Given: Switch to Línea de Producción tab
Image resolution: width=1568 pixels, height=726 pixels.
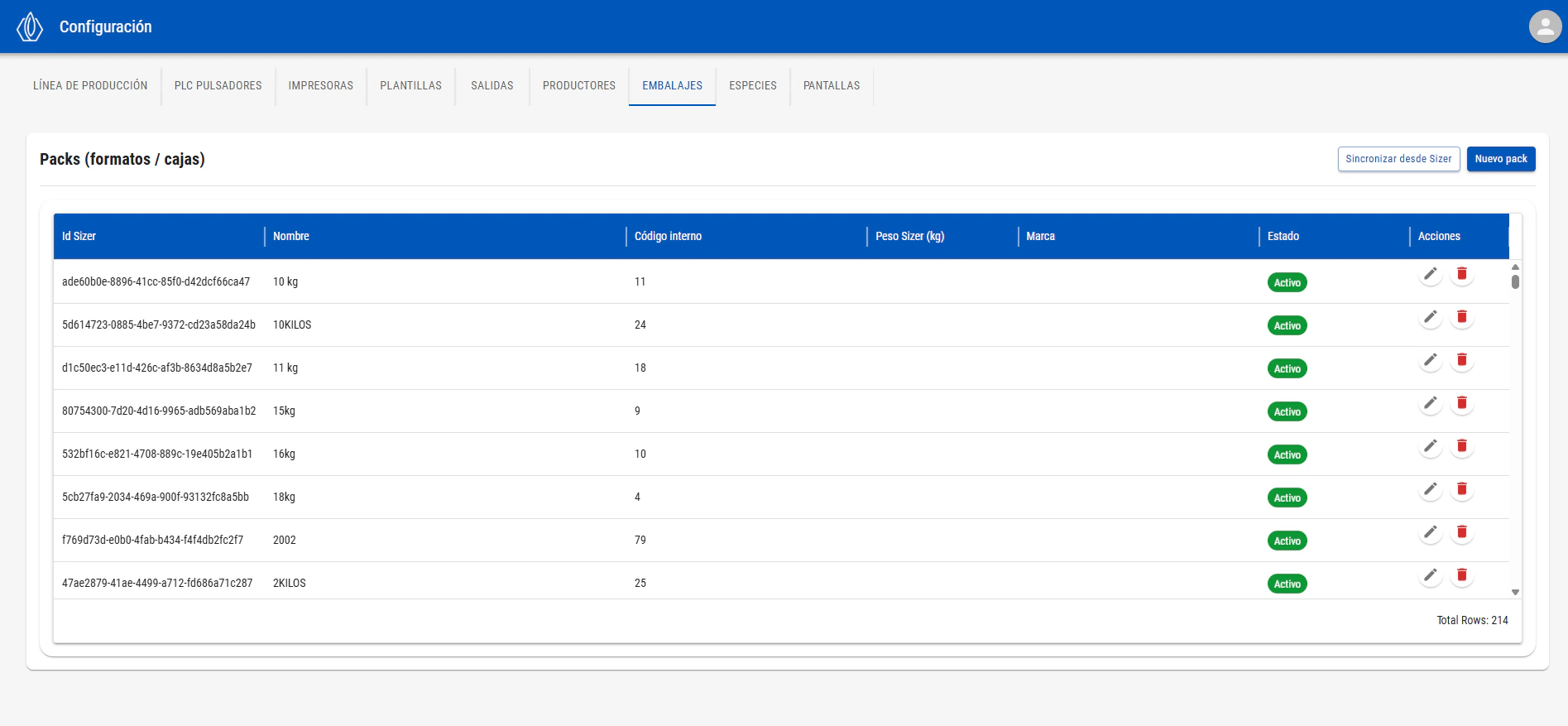Looking at the screenshot, I should tap(90, 86).
